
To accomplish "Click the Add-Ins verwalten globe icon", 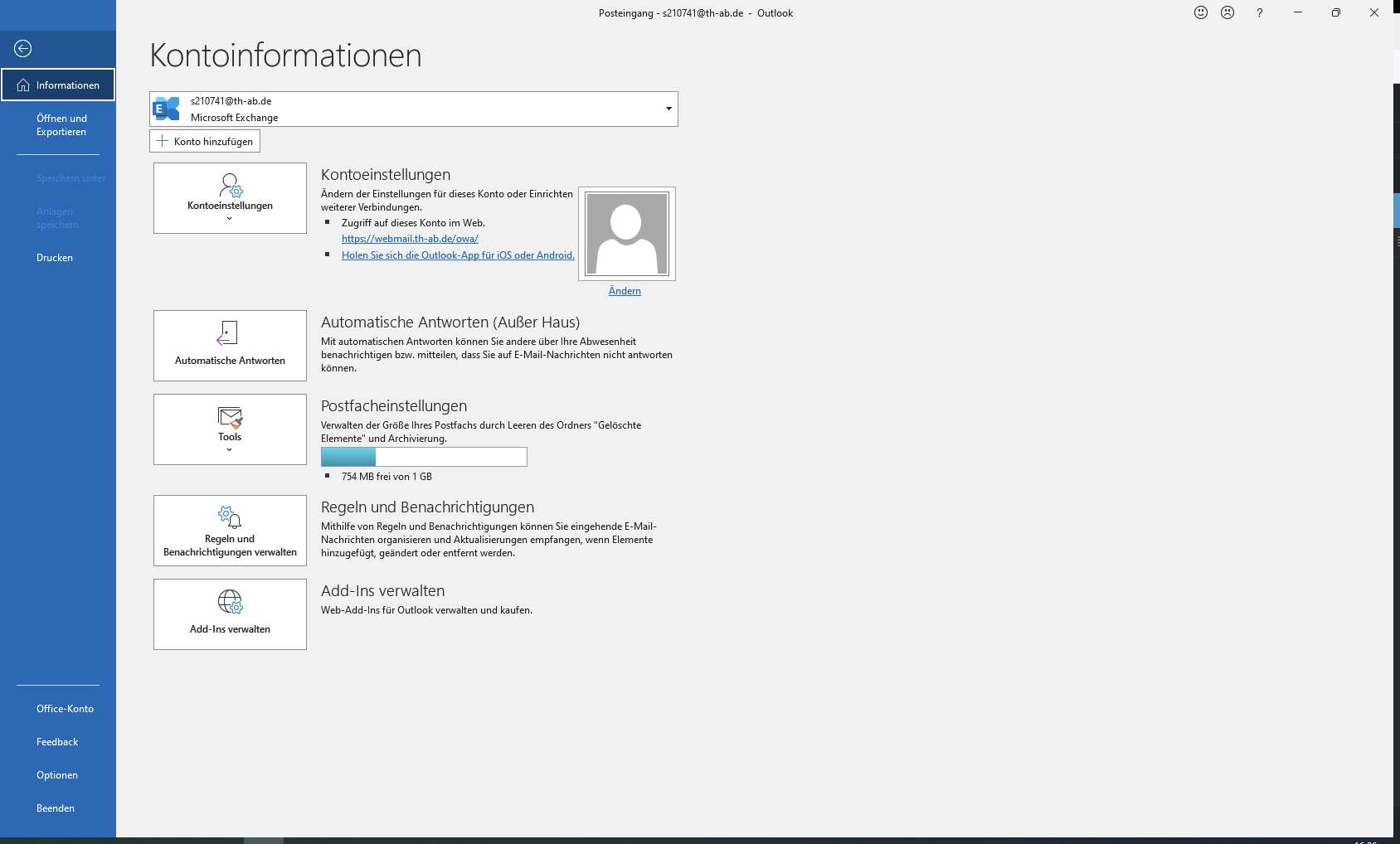I will pos(231,602).
